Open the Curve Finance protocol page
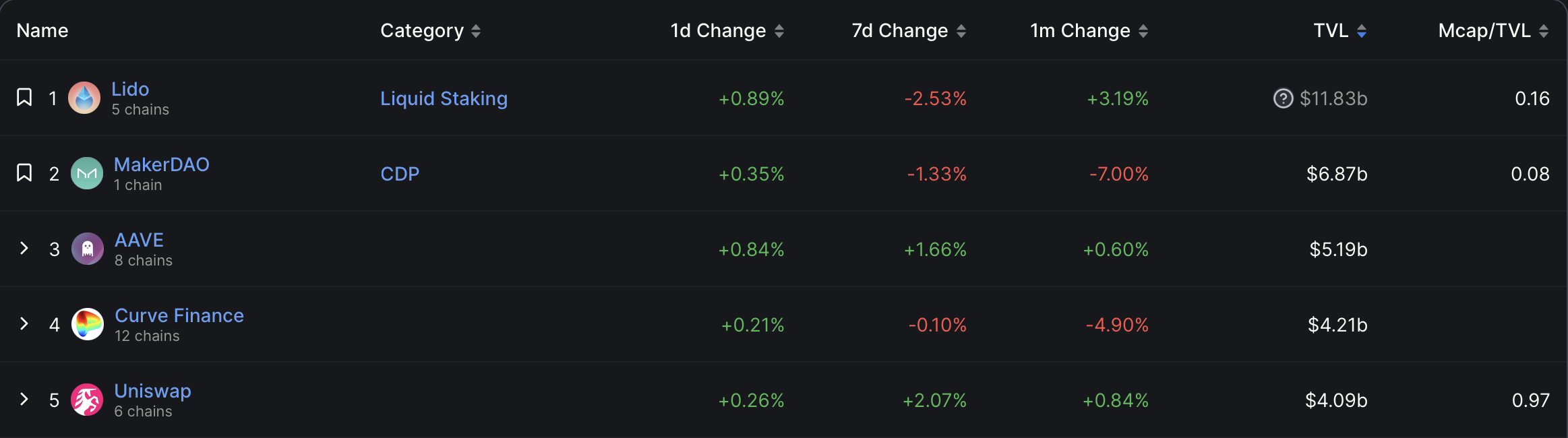The image size is (1568, 438). [x=179, y=315]
